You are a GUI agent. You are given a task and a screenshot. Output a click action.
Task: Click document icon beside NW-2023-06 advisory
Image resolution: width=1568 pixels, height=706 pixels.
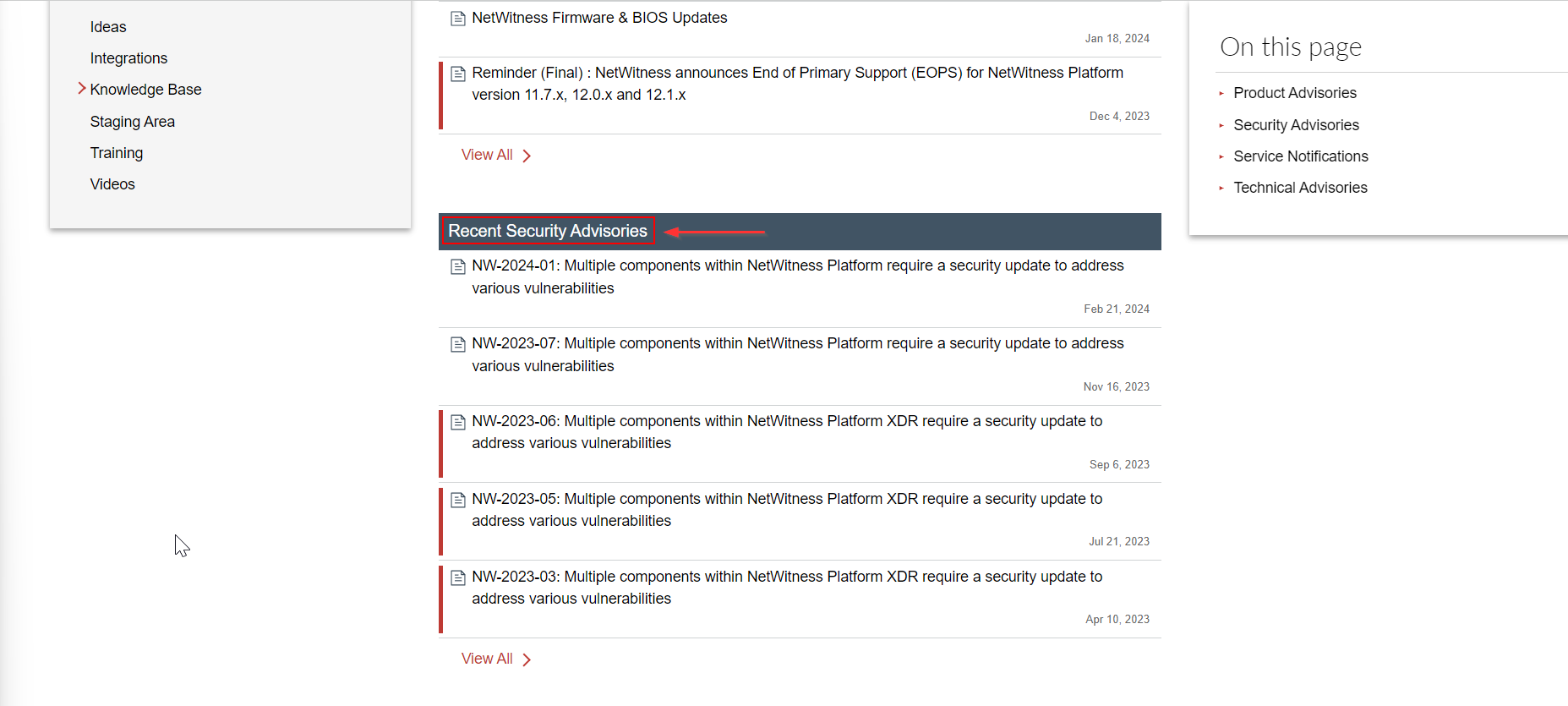point(458,422)
